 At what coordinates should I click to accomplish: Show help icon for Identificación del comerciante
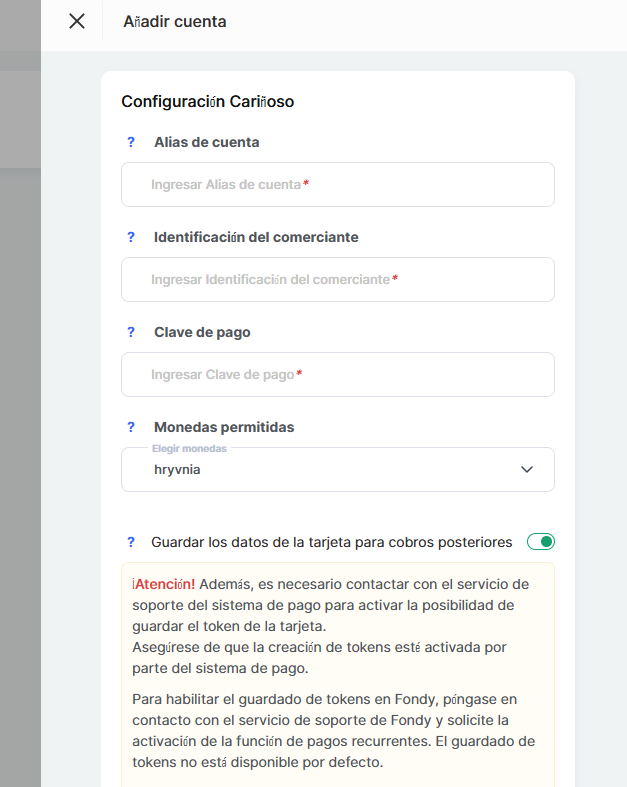coord(131,237)
